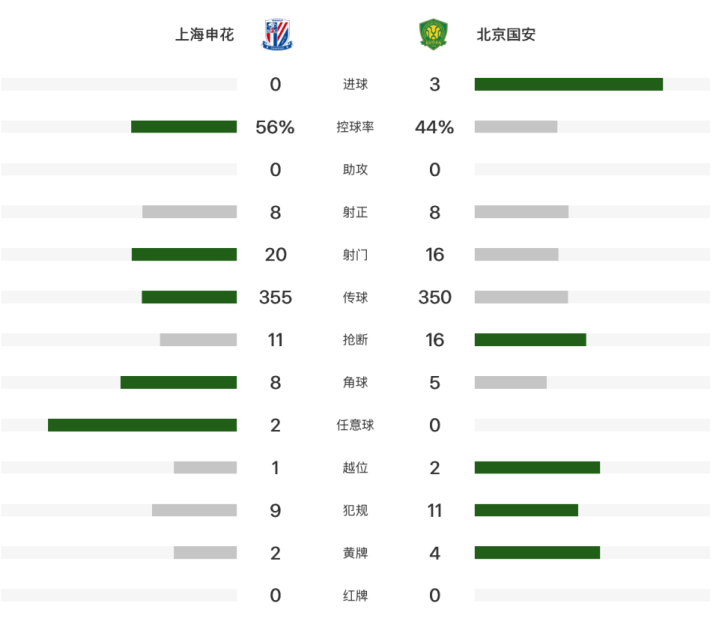Select the 红牌 stat label

point(355,595)
